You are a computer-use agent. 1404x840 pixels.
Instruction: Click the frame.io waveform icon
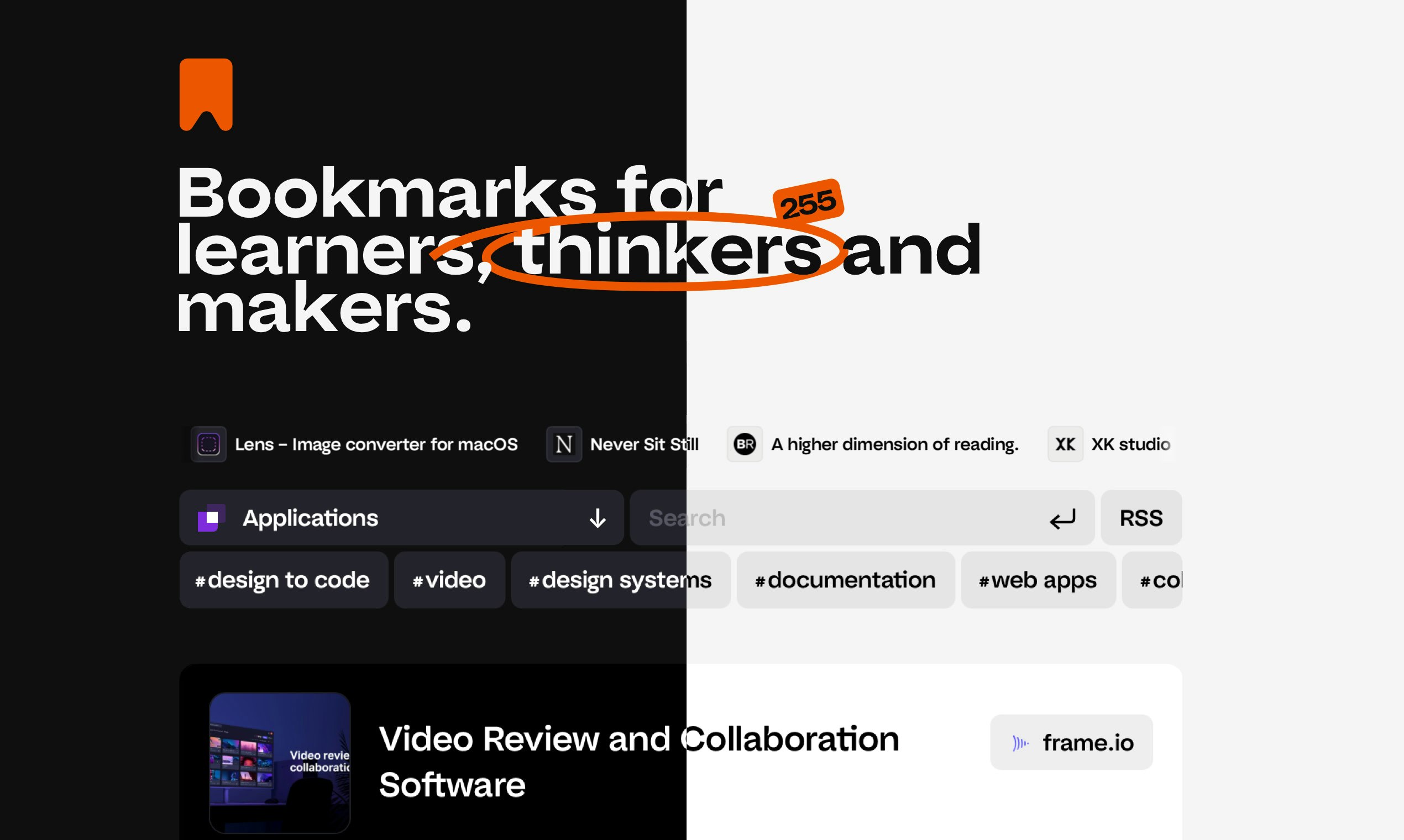click(1020, 743)
